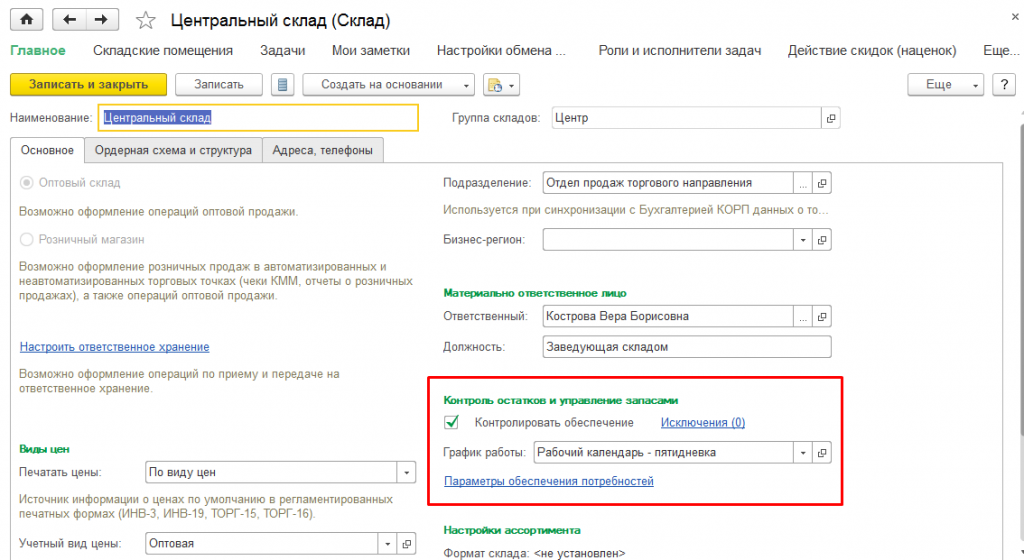Screen dimensions: 1024x560
Task: Select the Розничный магазин radio button
Action: (26, 240)
